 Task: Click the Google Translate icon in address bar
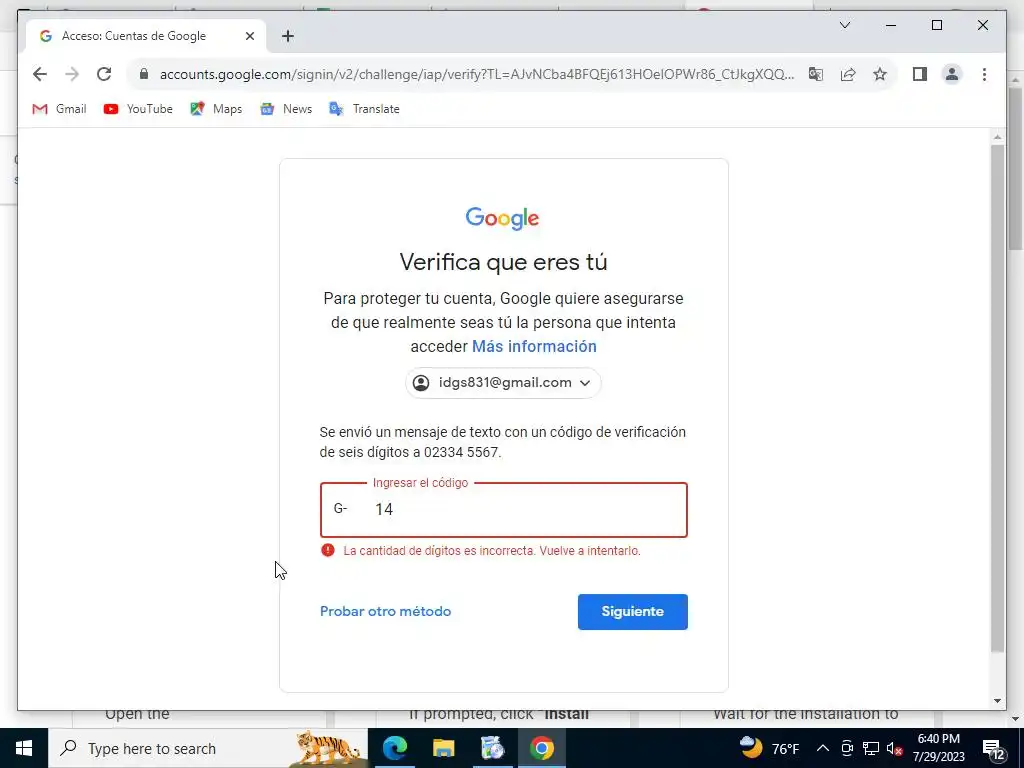(816, 74)
